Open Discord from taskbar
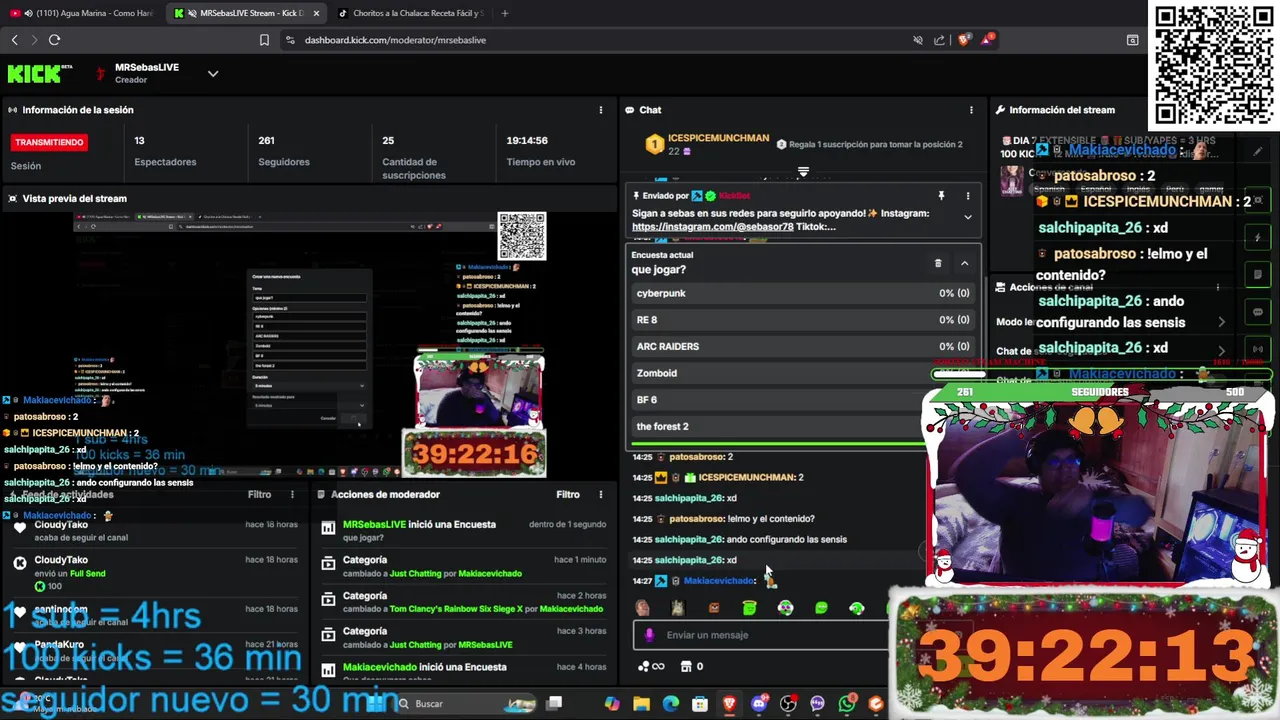1280x720 pixels. pyautogui.click(x=759, y=704)
